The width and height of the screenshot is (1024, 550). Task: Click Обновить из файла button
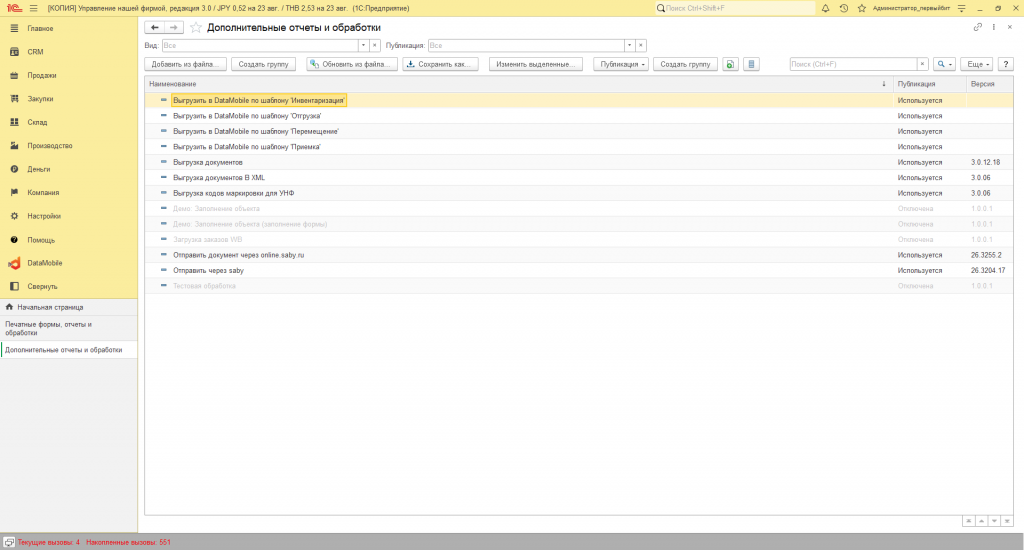[351, 64]
